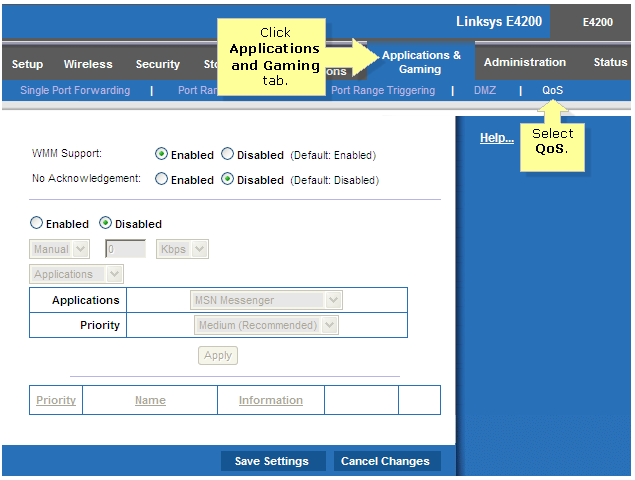The width and height of the screenshot is (635, 480).
Task: Click the Priority row label in table
Action: click(x=100, y=325)
